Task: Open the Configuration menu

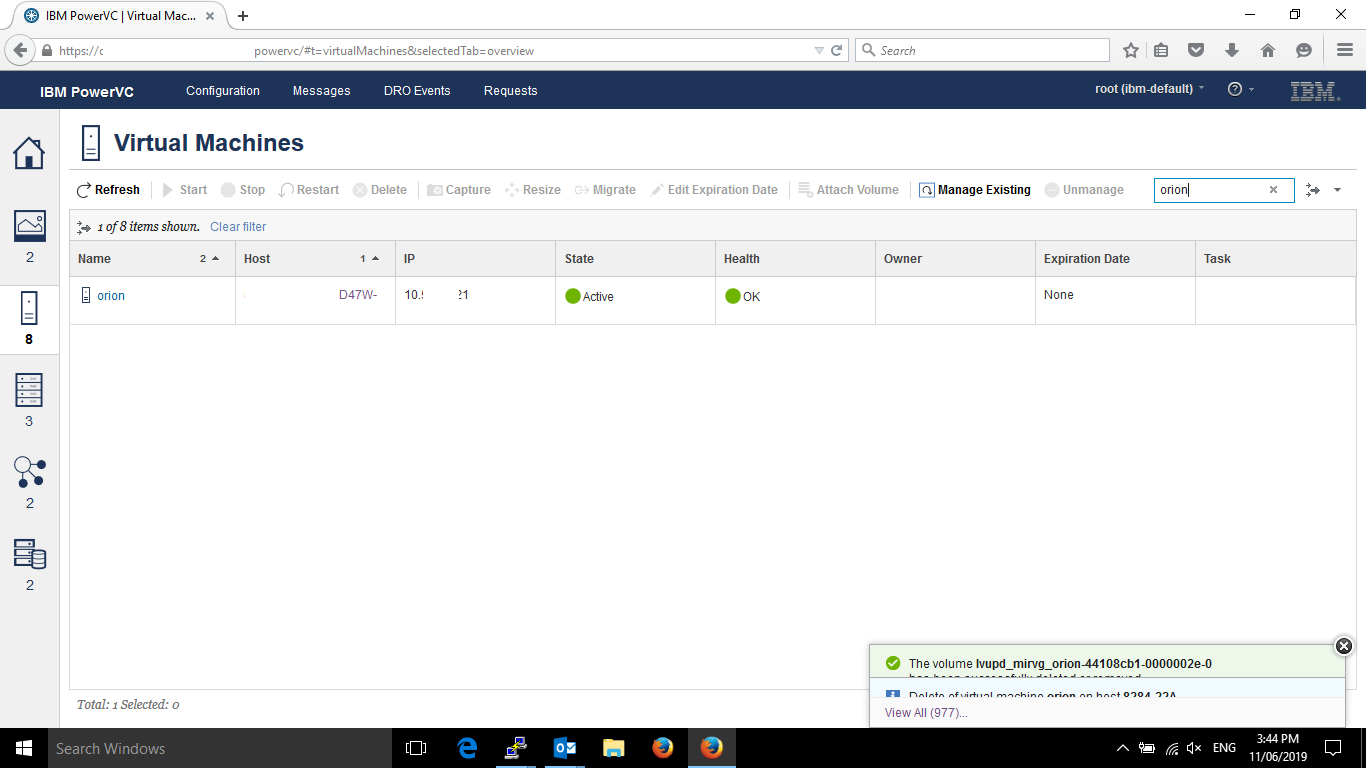Action: (223, 91)
